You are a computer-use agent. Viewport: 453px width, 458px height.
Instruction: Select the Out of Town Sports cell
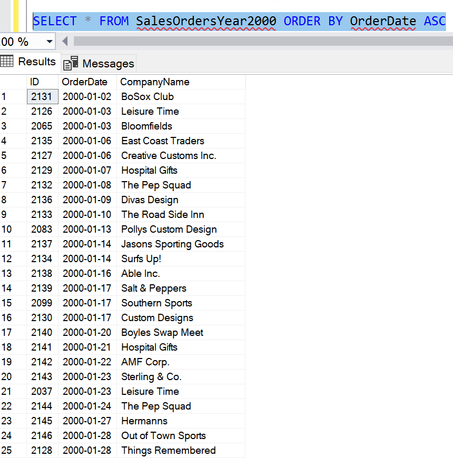tap(181, 435)
